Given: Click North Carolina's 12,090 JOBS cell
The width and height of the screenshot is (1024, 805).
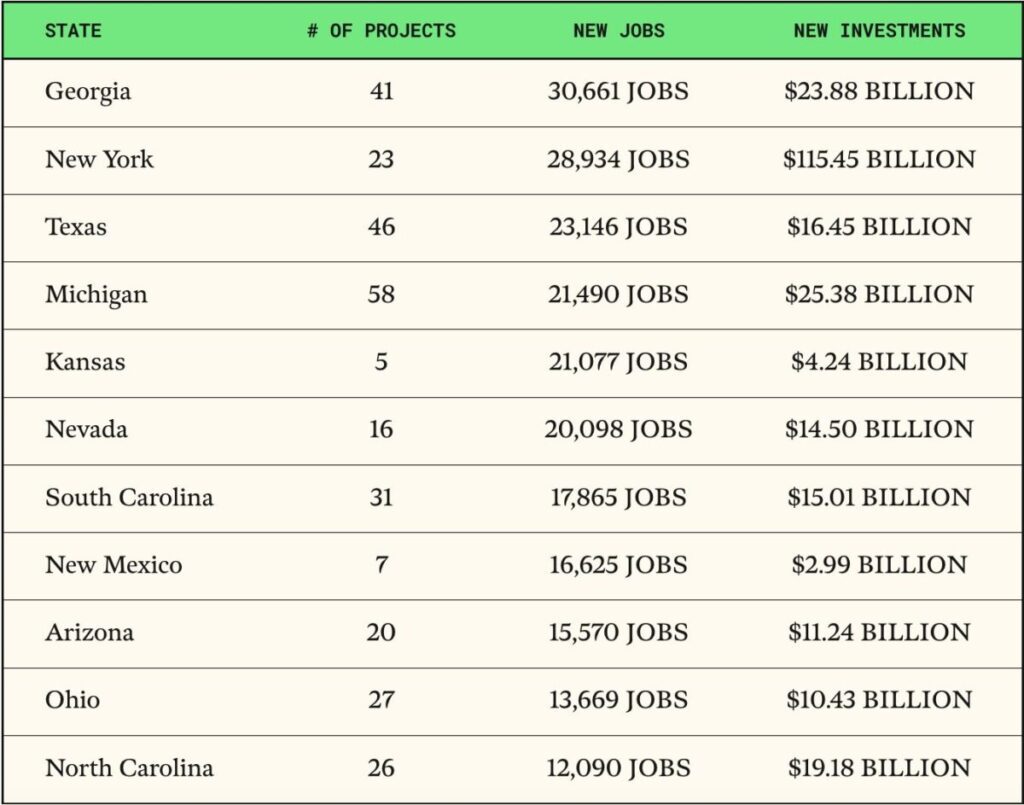Looking at the screenshot, I should (x=618, y=768).
